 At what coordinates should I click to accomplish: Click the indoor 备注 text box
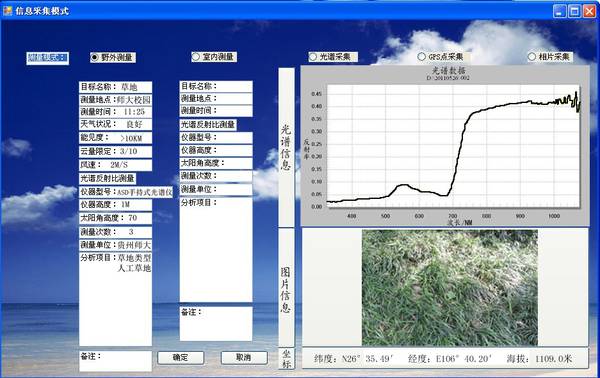pos(216,324)
